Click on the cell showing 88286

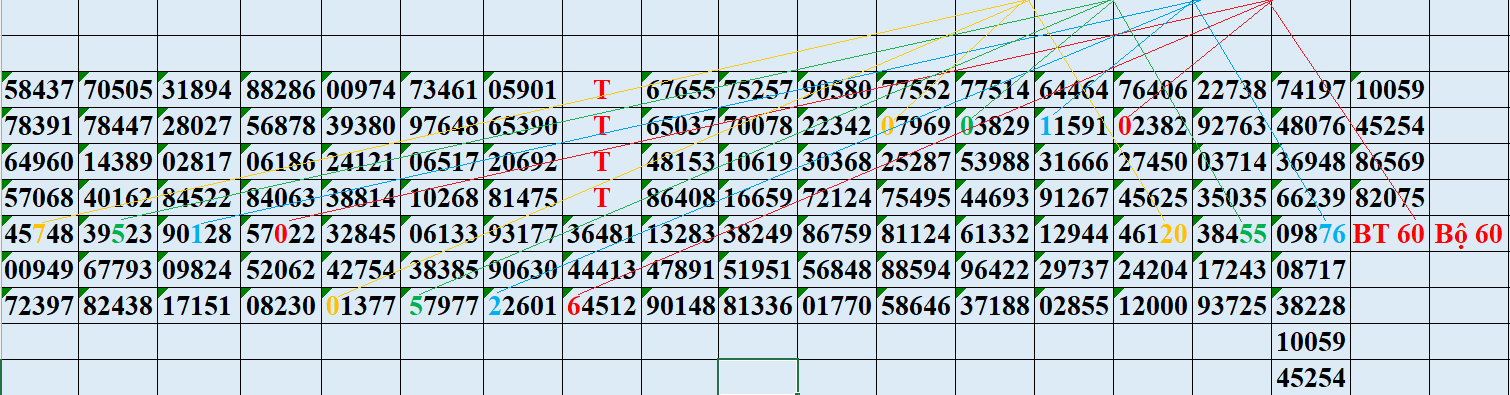281,91
